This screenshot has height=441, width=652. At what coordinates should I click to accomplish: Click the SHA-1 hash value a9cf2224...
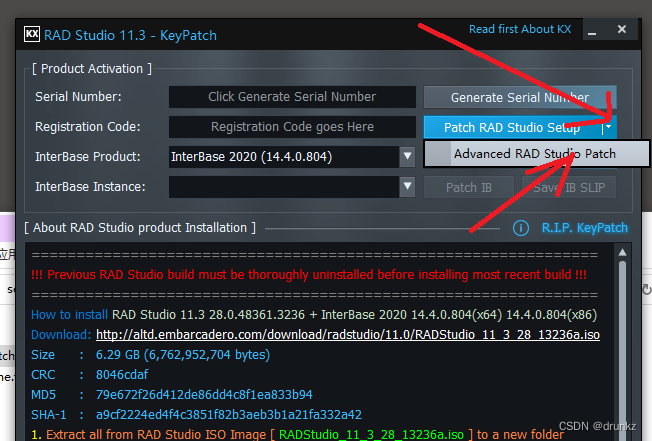click(229, 414)
